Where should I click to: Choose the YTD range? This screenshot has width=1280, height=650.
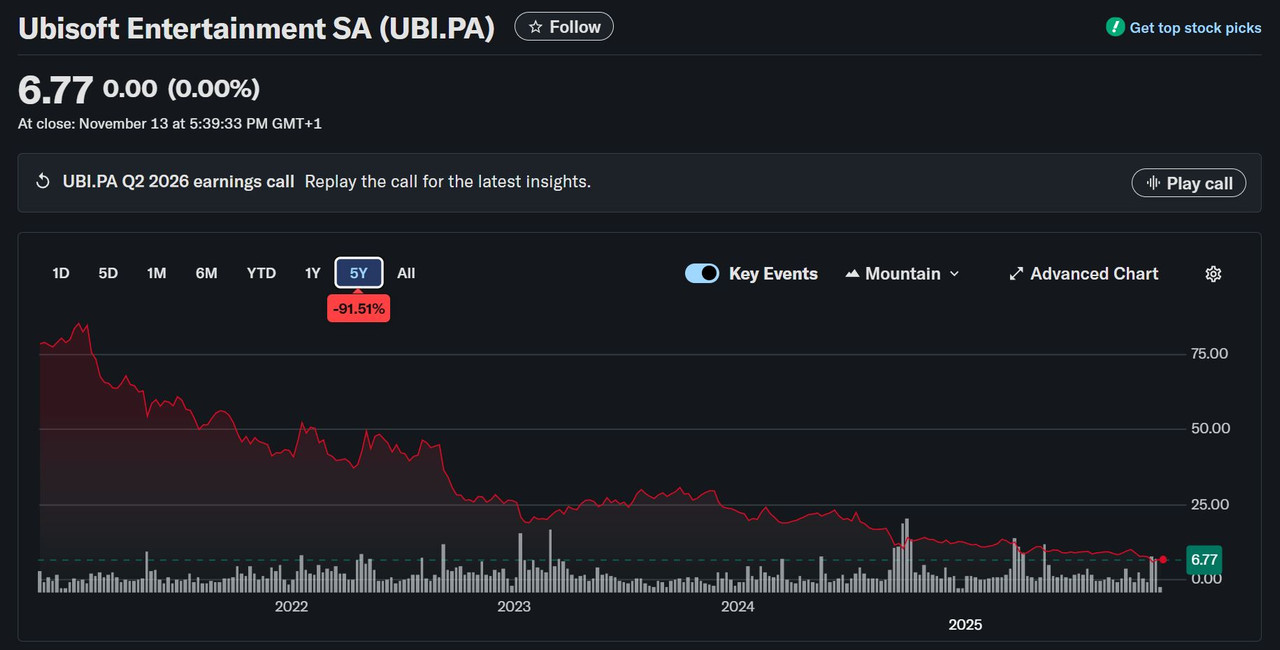tap(261, 273)
